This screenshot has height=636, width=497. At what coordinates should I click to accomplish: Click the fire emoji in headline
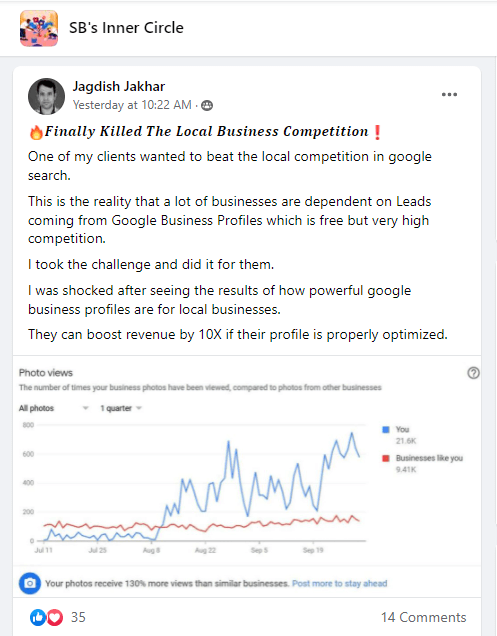pyautogui.click(x=36, y=132)
